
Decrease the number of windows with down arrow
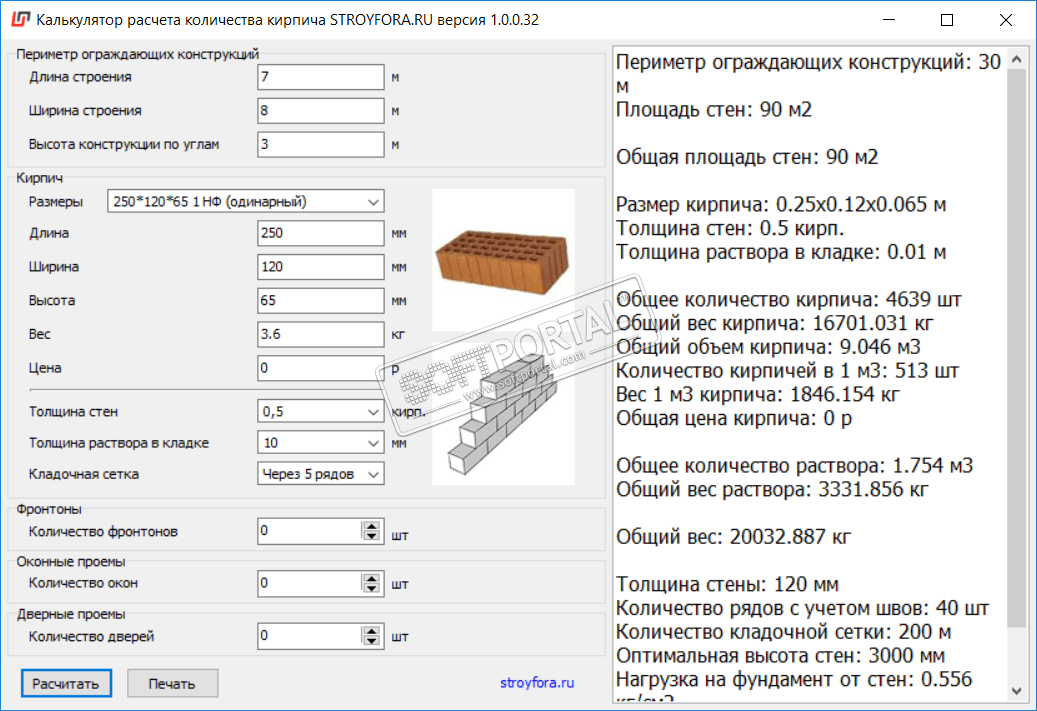[x=373, y=588]
